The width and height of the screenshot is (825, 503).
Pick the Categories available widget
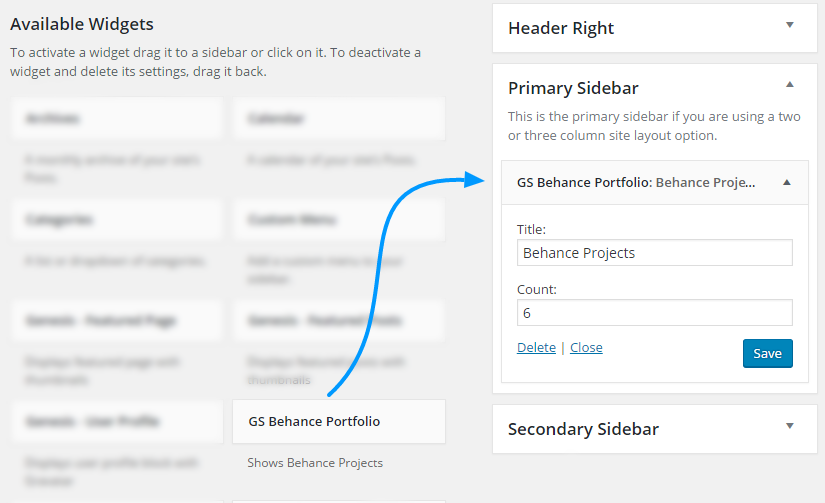point(117,219)
